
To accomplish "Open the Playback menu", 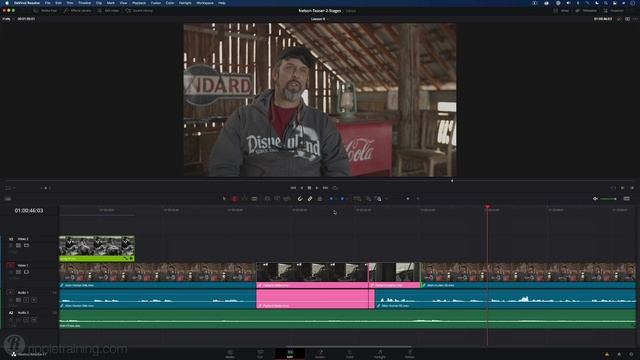I will tap(139, 3).
